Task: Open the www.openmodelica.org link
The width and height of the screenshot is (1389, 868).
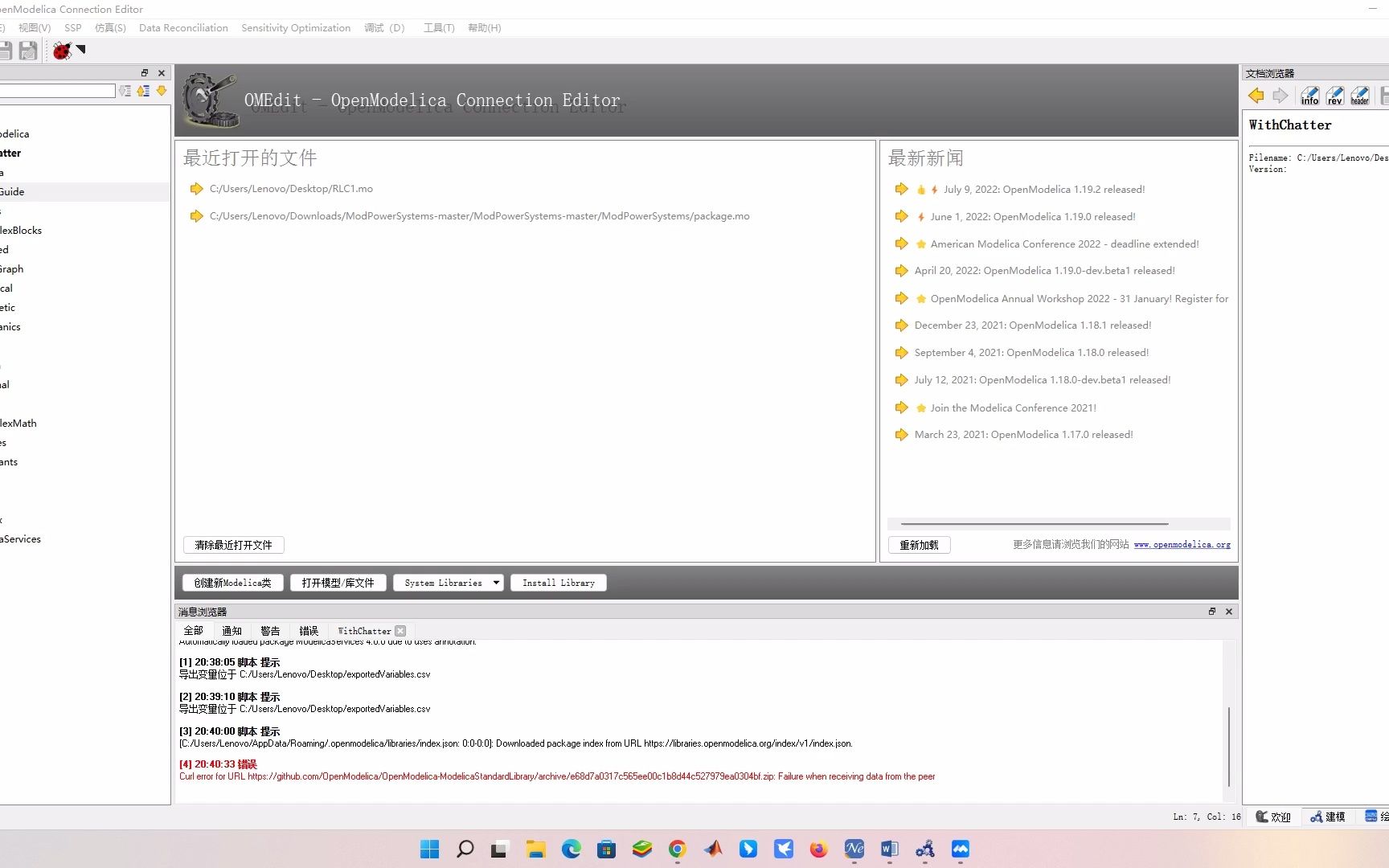Action: pyautogui.click(x=1182, y=545)
